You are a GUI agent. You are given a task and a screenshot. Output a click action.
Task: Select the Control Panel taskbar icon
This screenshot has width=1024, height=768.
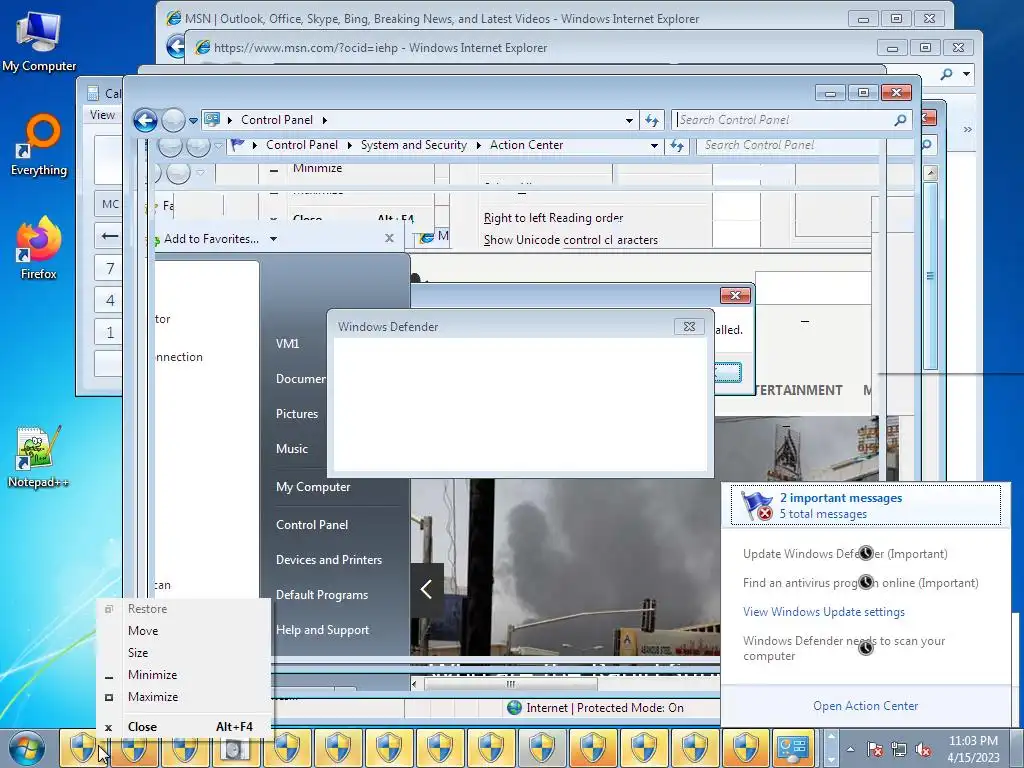click(x=792, y=748)
